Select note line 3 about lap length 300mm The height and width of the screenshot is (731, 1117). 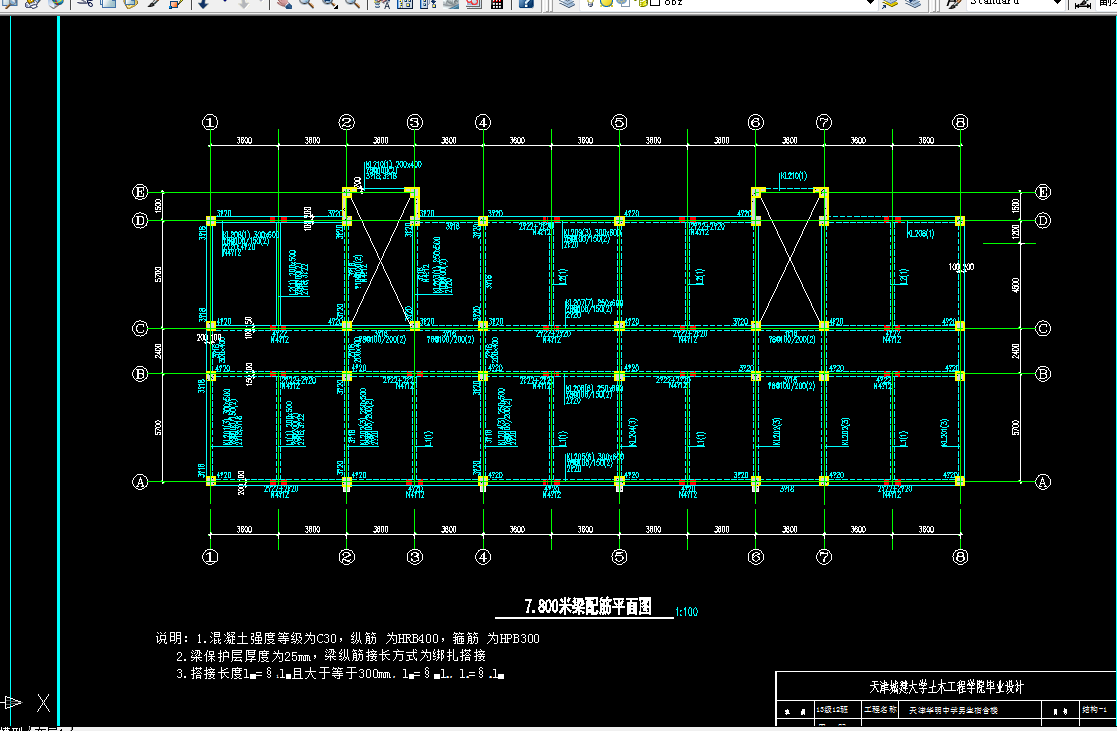341,673
